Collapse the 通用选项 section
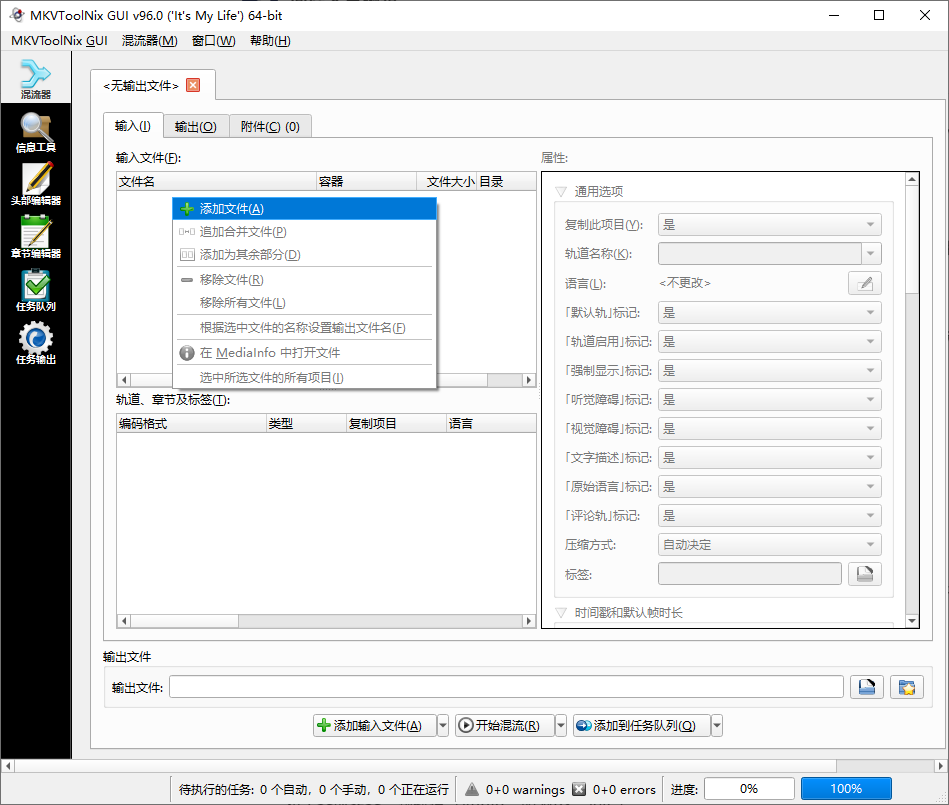The width and height of the screenshot is (949, 805). pyautogui.click(x=562, y=191)
